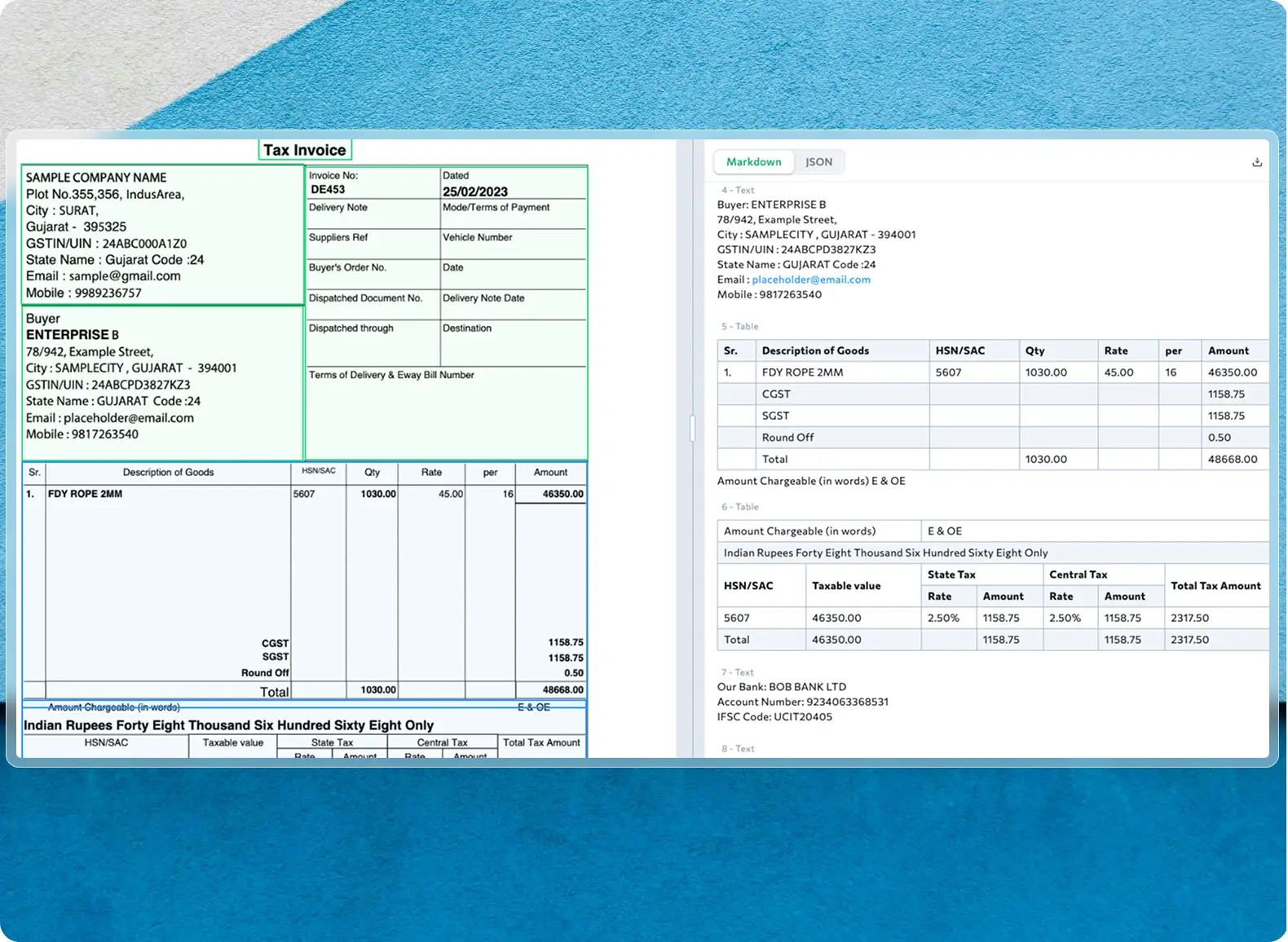Switch to the JSON tab
Screen dimensions: 1288x942
818,162
